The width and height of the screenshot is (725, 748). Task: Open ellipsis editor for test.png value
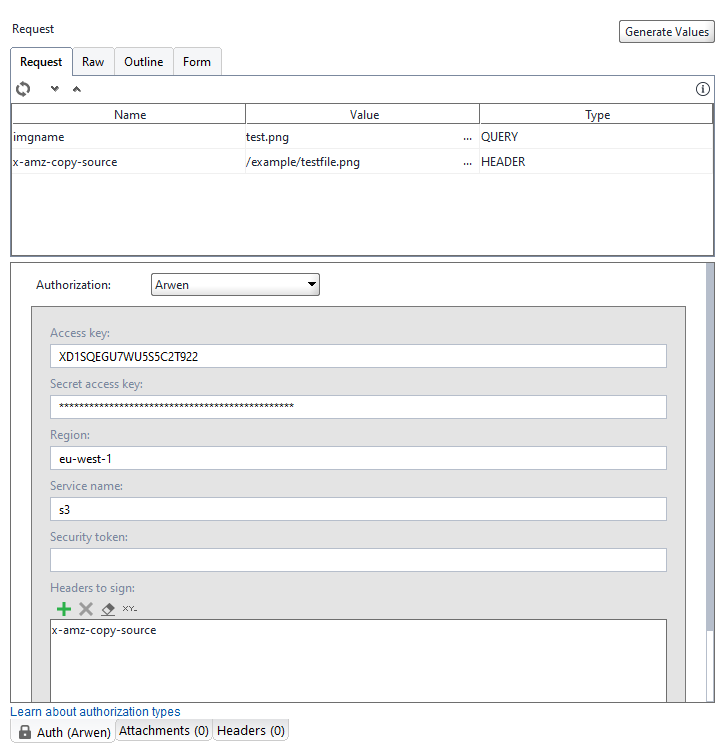[467, 137]
